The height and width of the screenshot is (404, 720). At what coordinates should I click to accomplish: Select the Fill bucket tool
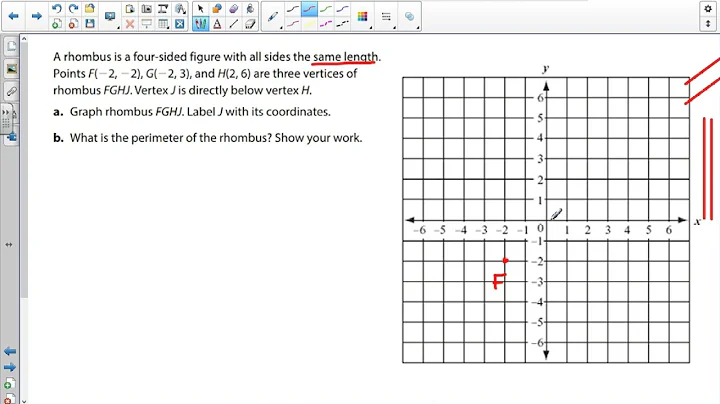click(250, 9)
